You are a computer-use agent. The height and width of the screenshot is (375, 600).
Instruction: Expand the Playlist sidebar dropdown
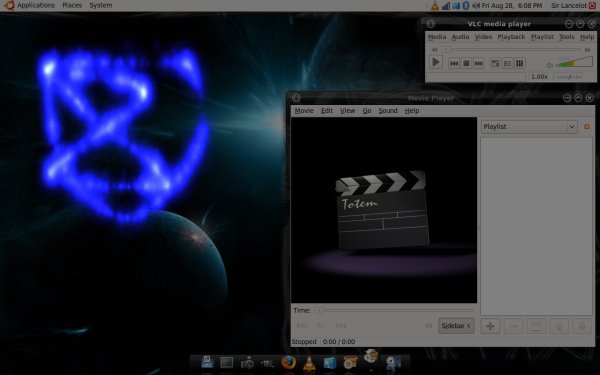[529, 127]
